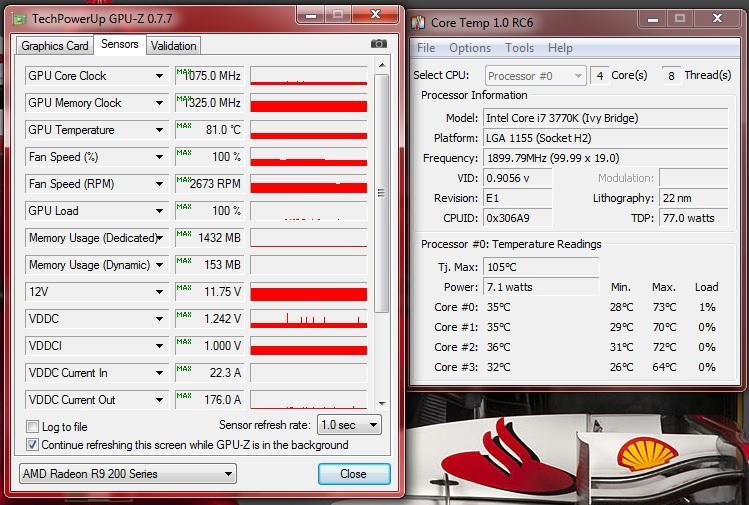Viewport: 749px width, 505px height.
Task: Open the Sensor refresh rate dropdown
Action: tap(349, 425)
